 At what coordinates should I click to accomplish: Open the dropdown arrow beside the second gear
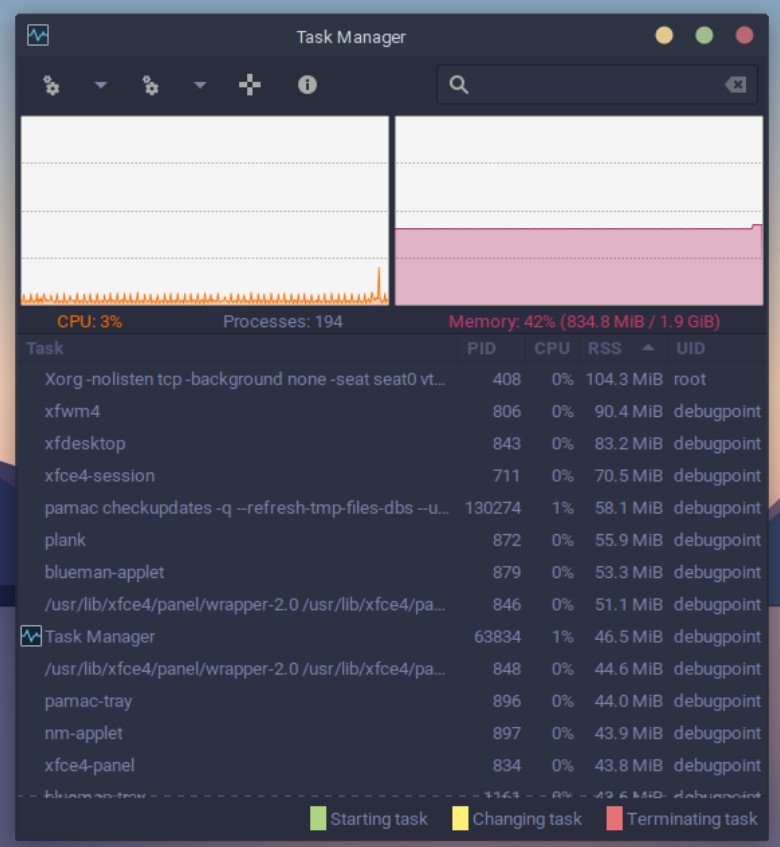point(200,85)
